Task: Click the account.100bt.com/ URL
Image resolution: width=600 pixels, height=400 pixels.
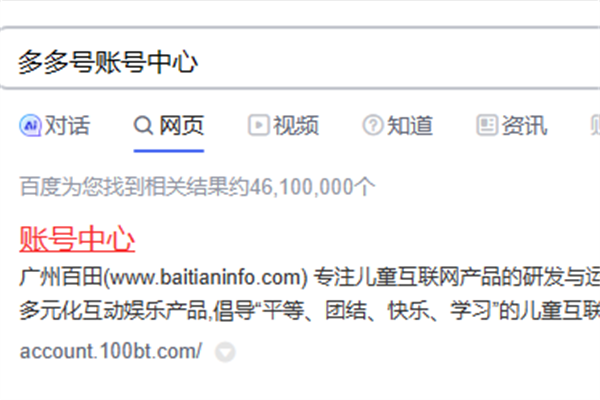Action: pyautogui.click(x=111, y=351)
